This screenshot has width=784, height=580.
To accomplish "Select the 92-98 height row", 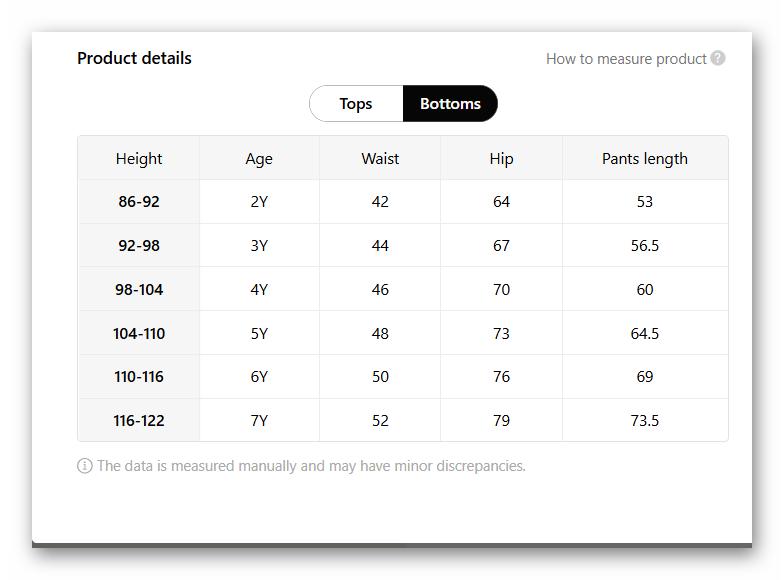I will click(x=139, y=246).
